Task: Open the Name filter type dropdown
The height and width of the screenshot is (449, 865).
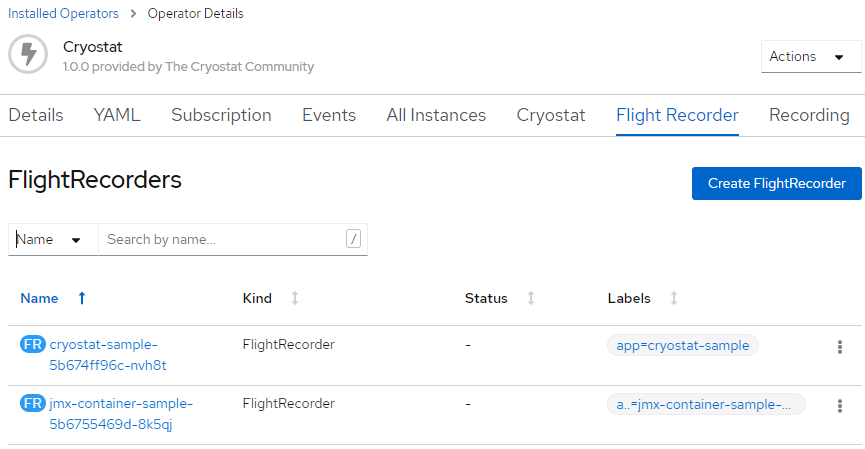Action: pyautogui.click(x=52, y=240)
